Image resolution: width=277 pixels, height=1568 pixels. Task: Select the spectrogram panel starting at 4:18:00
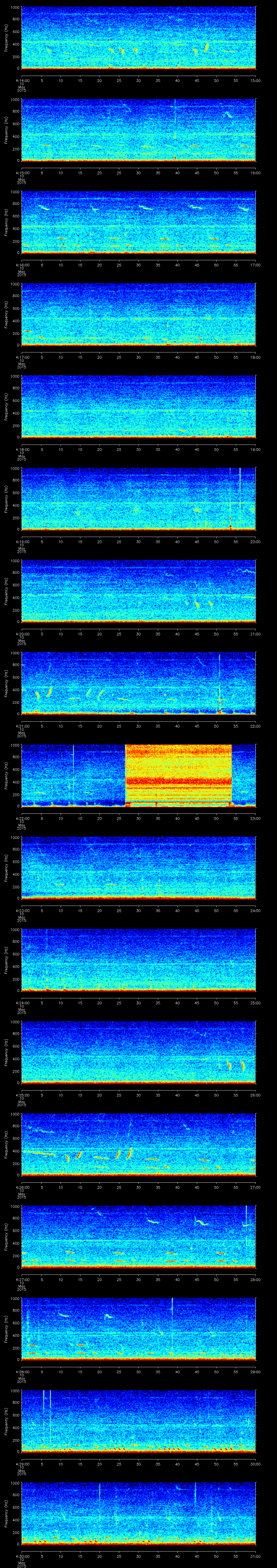click(139, 407)
